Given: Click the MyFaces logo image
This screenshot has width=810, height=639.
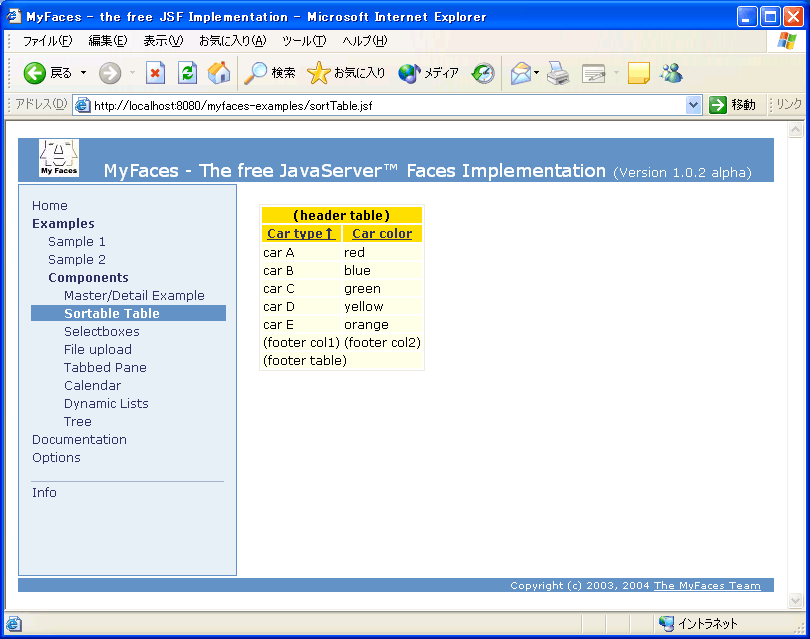Looking at the screenshot, I should [59, 158].
